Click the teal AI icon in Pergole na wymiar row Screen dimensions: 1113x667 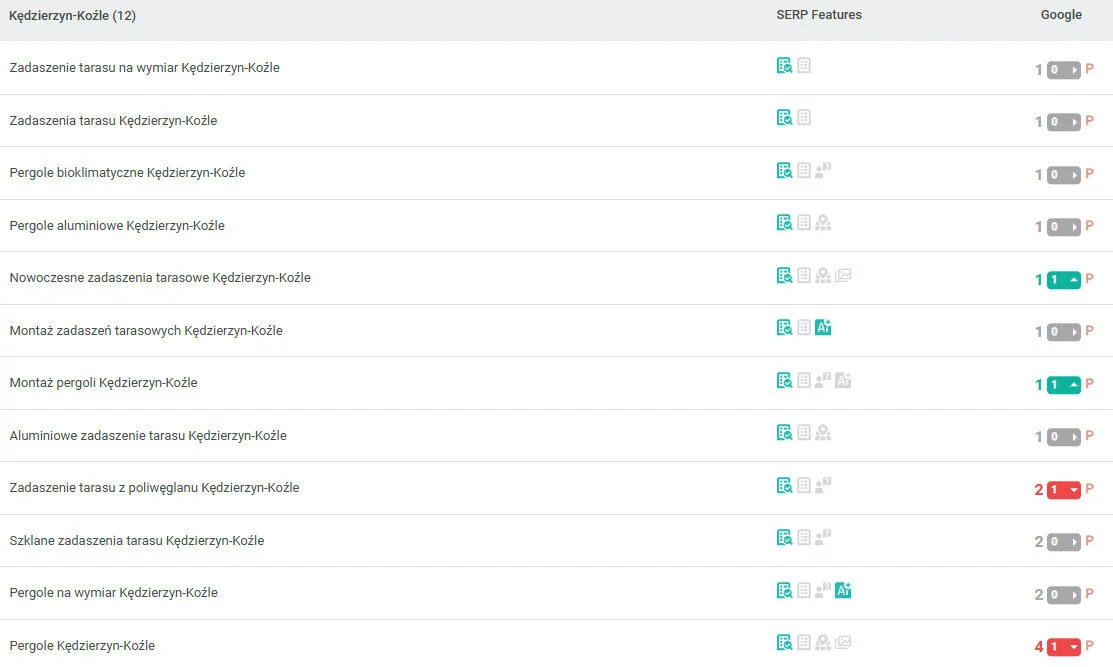click(843, 590)
